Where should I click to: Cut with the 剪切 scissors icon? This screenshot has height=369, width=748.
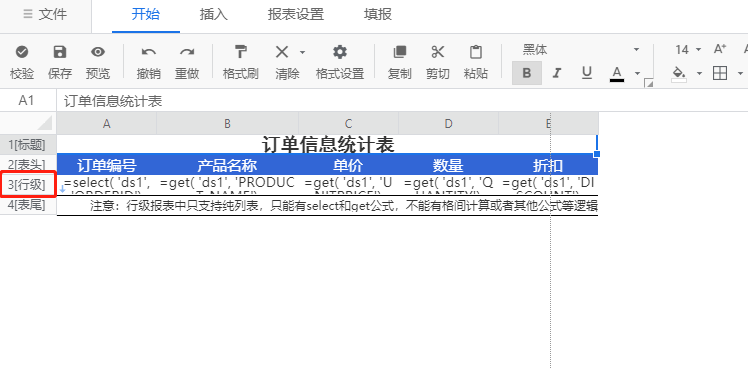[x=437, y=51]
